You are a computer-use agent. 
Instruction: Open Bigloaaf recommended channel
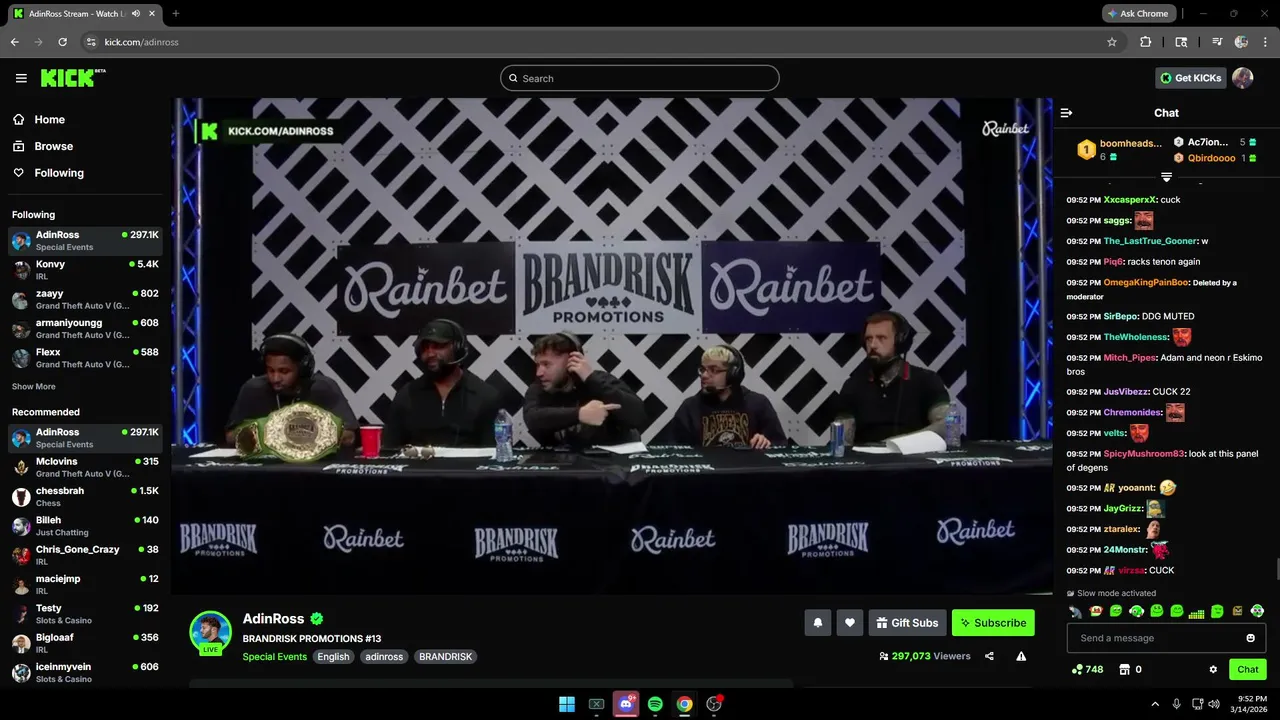[x=85, y=643]
